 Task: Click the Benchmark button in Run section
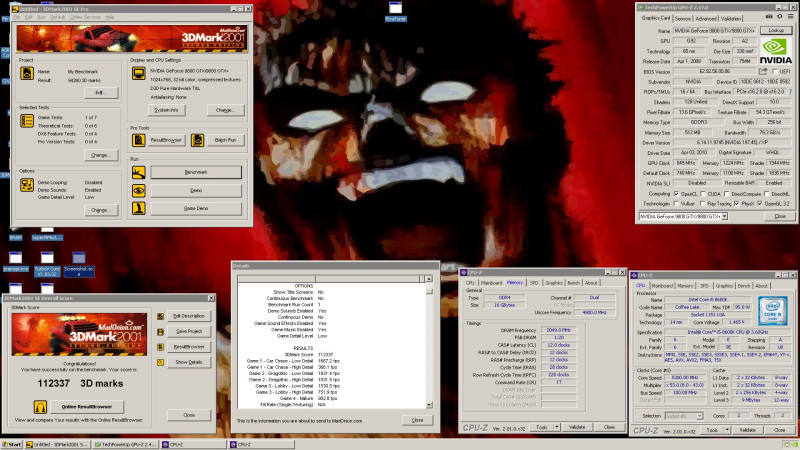click(x=196, y=172)
